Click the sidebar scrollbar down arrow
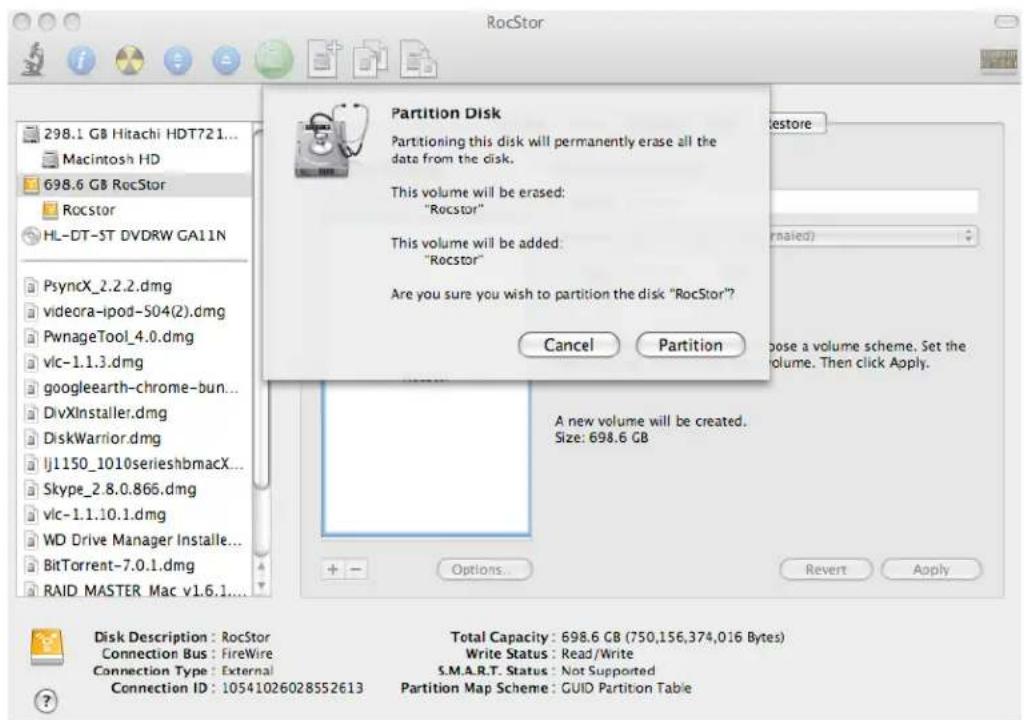1024x720 pixels. (261, 586)
